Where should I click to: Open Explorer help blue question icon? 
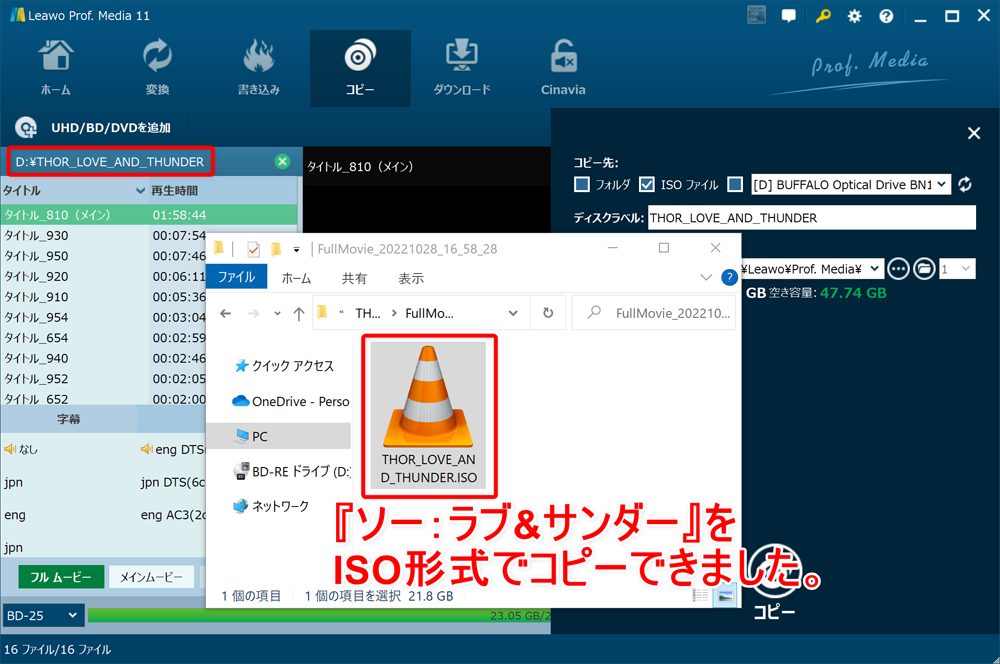729,277
